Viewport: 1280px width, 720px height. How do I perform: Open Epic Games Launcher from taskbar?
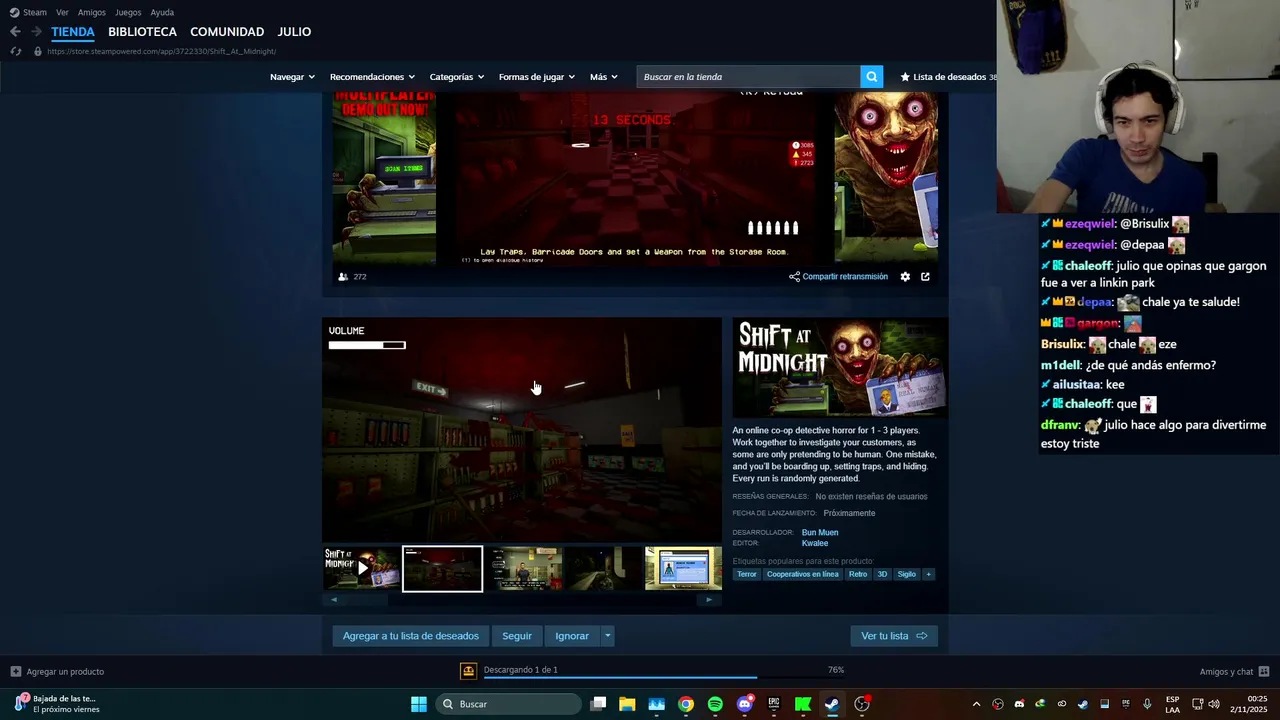(x=773, y=704)
